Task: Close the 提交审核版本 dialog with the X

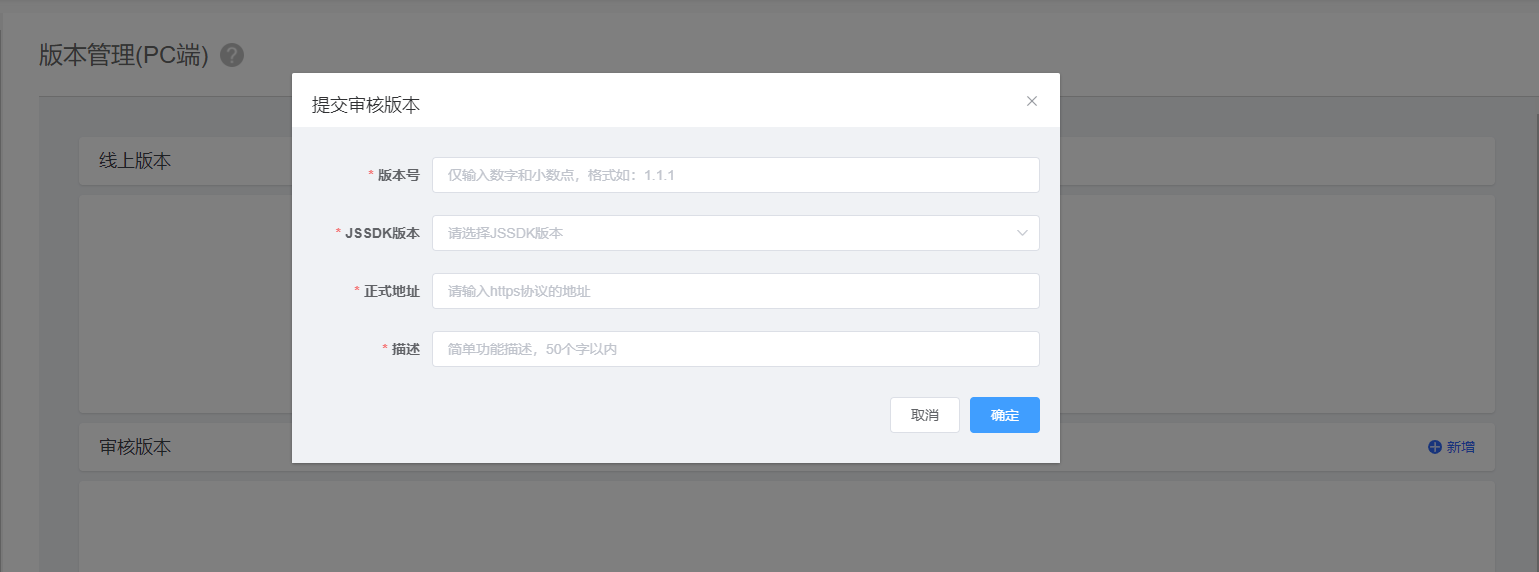Action: [1032, 101]
